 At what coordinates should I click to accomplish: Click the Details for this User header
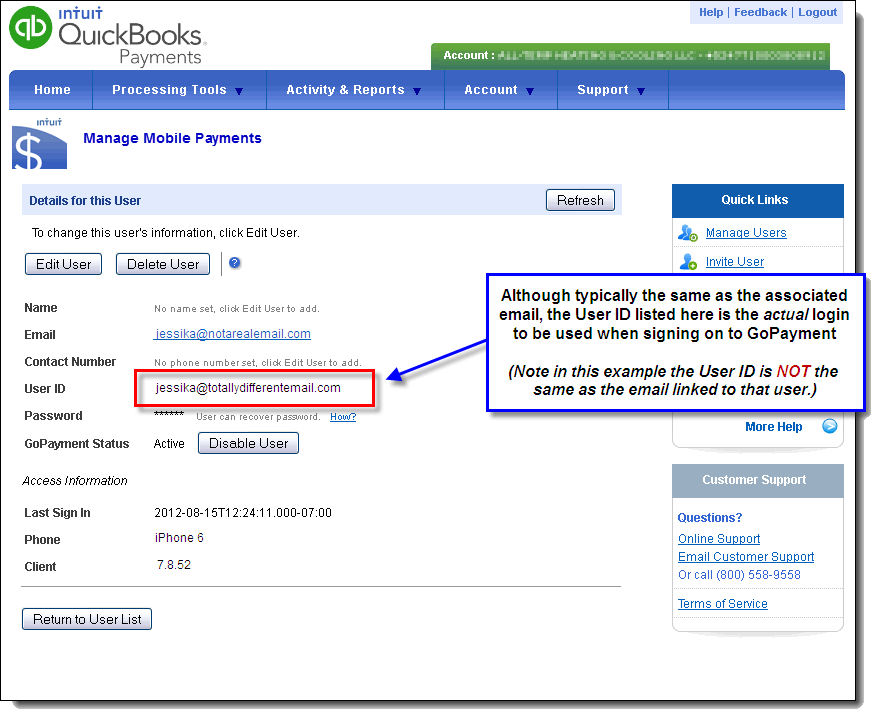point(85,201)
